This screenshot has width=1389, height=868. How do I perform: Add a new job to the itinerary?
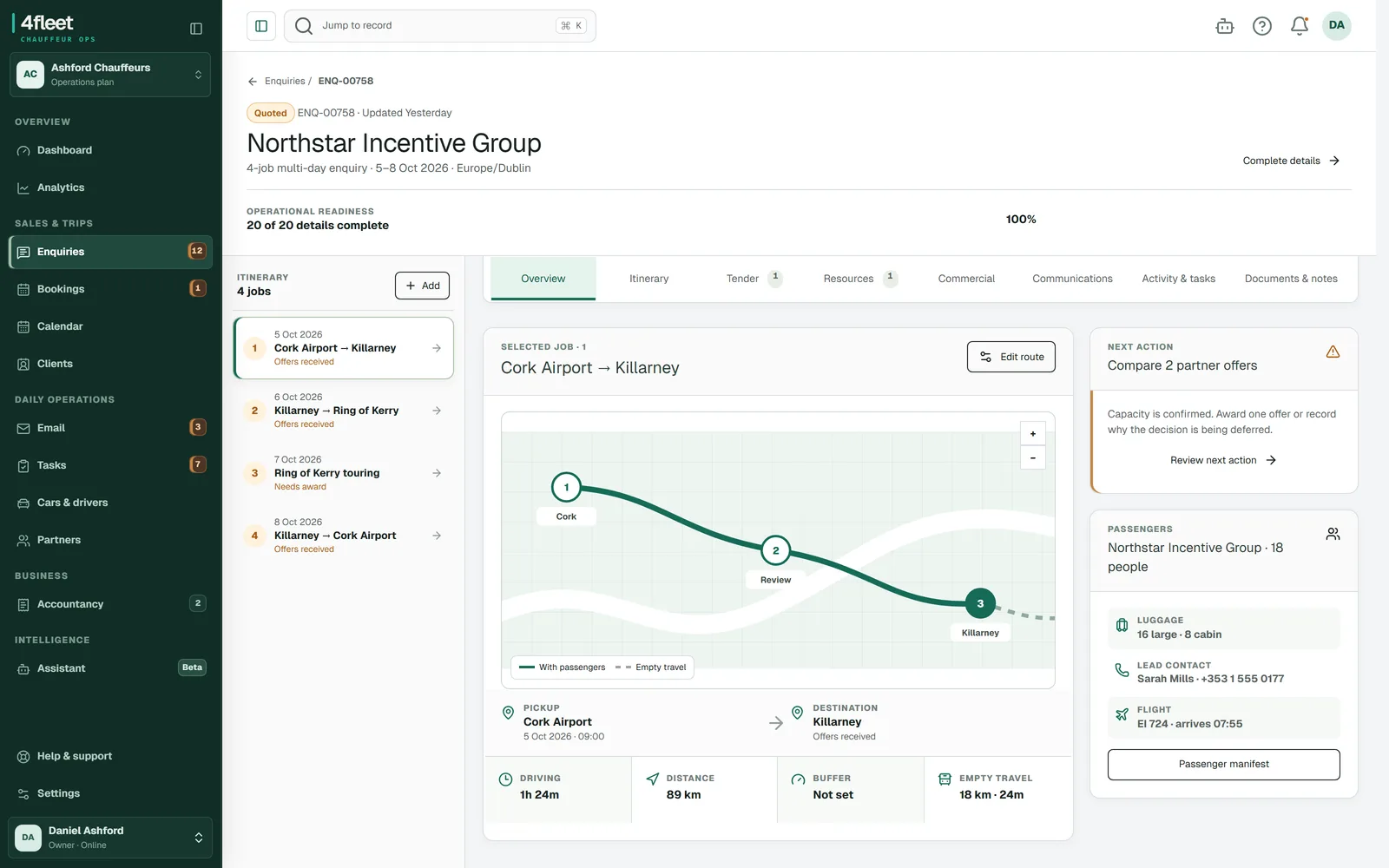pos(422,286)
